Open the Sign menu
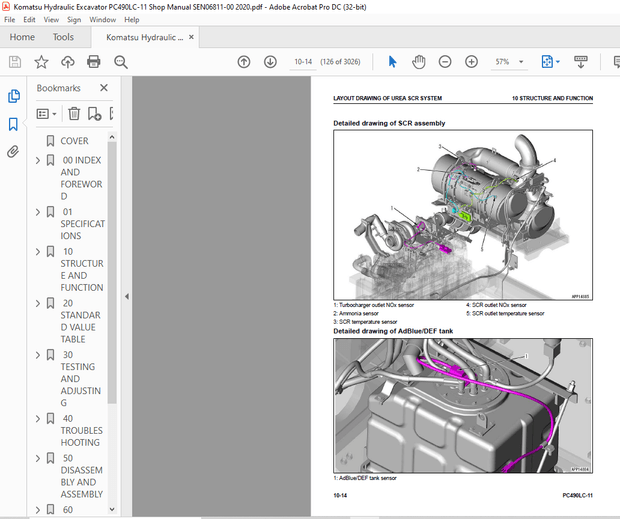Image resolution: width=620 pixels, height=519 pixels. [x=74, y=20]
